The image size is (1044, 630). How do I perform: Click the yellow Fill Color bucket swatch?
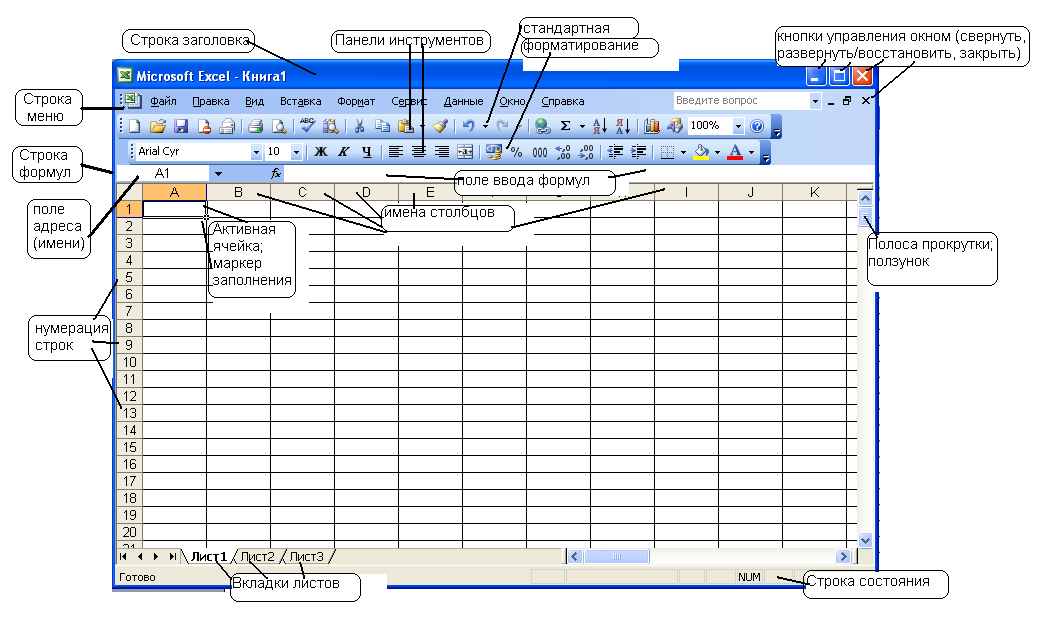point(701,153)
